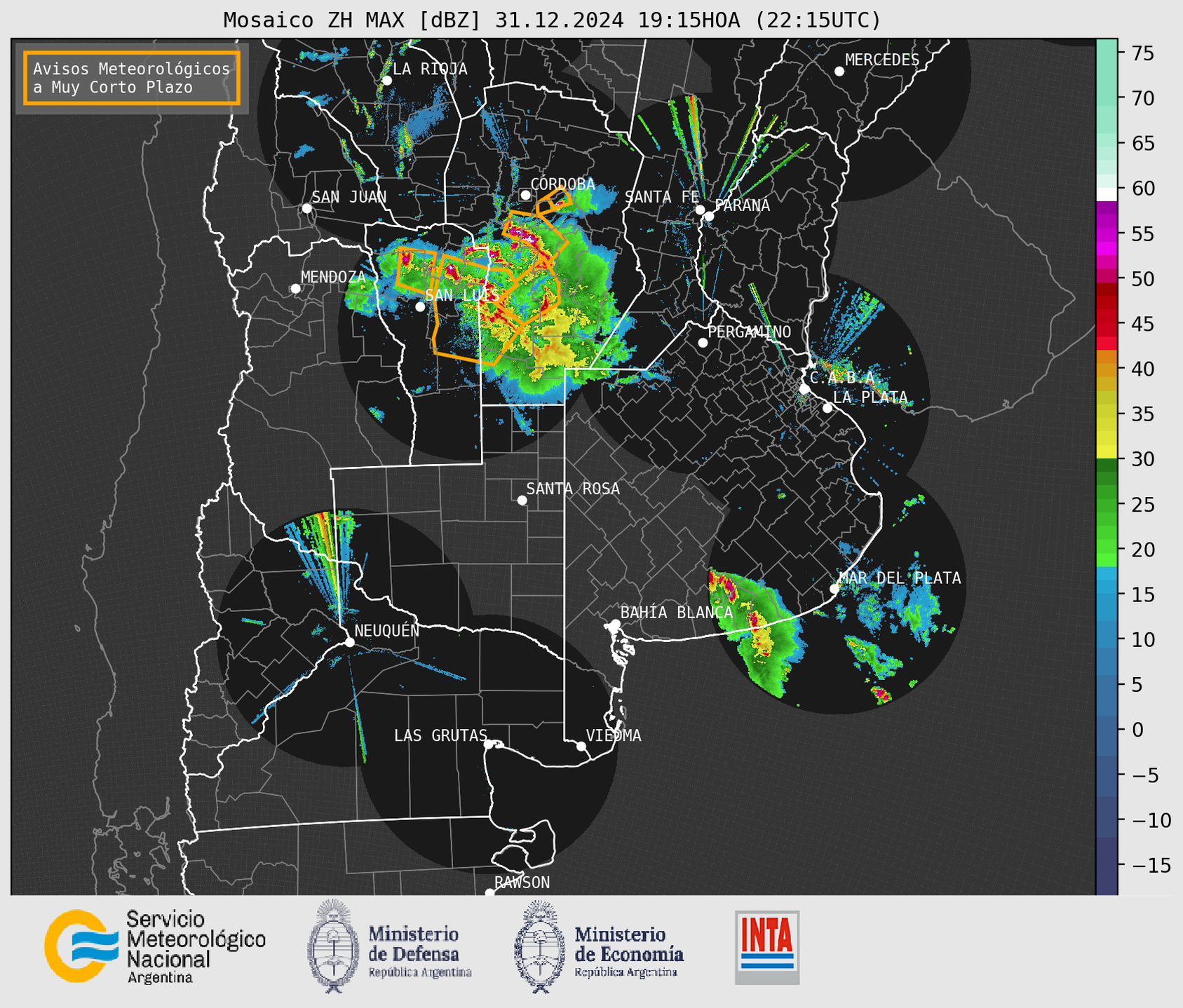Select the Avisos Meteorológicos a Muy Corto Plazo legend box
The image size is (1183, 1008).
pos(132,78)
